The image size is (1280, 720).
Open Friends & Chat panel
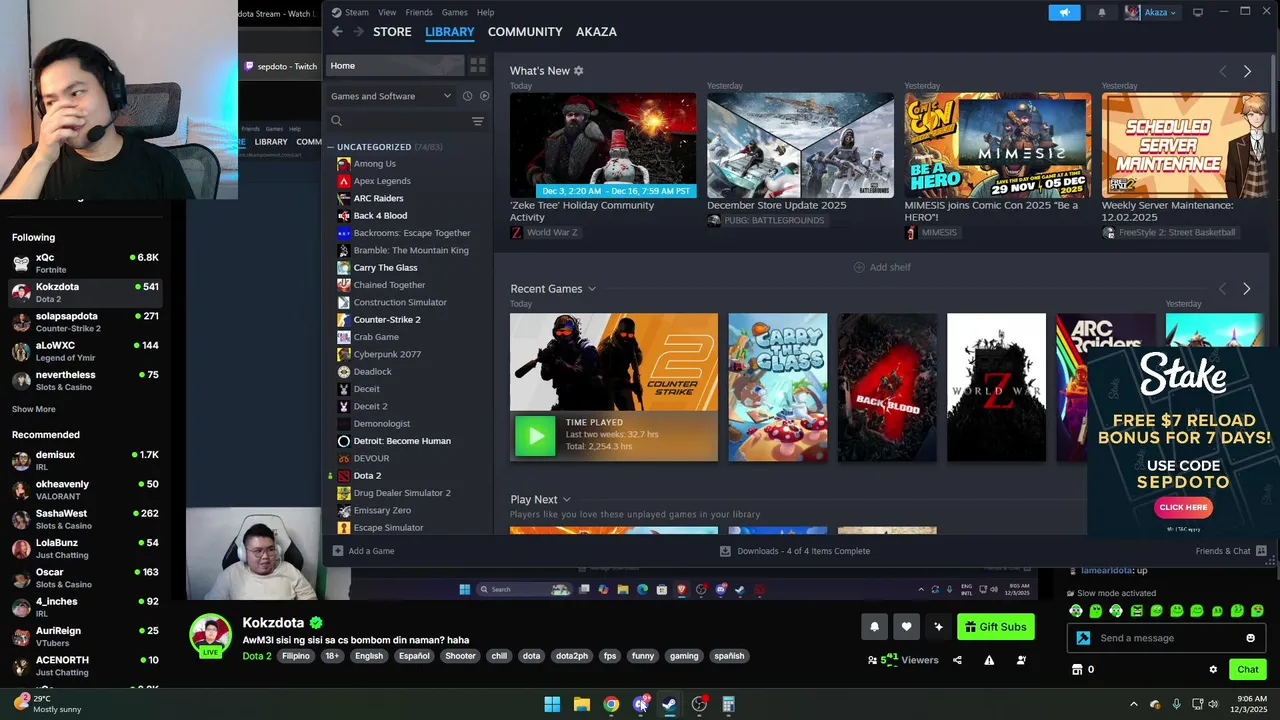coord(1231,551)
